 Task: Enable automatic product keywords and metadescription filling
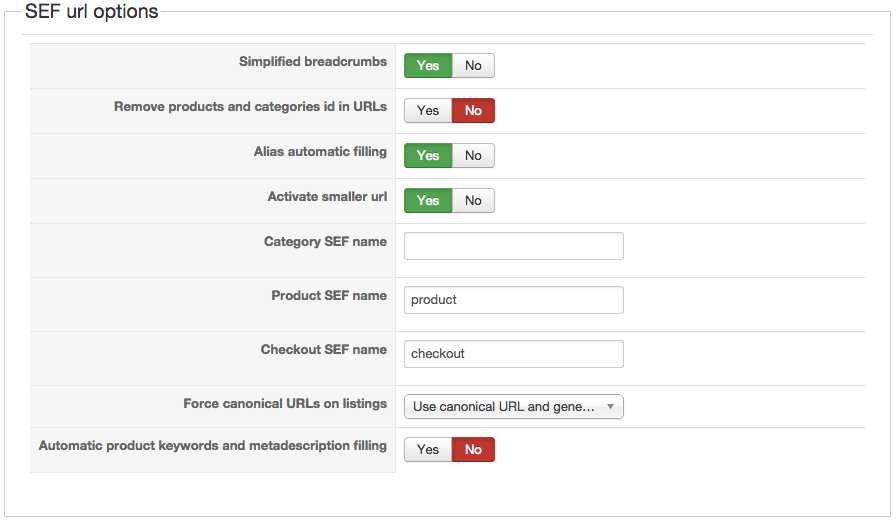click(x=428, y=450)
